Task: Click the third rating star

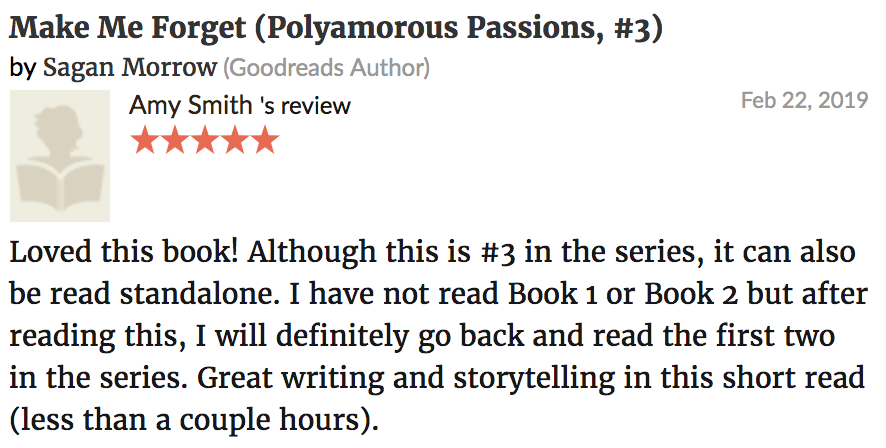Action: coord(205,140)
